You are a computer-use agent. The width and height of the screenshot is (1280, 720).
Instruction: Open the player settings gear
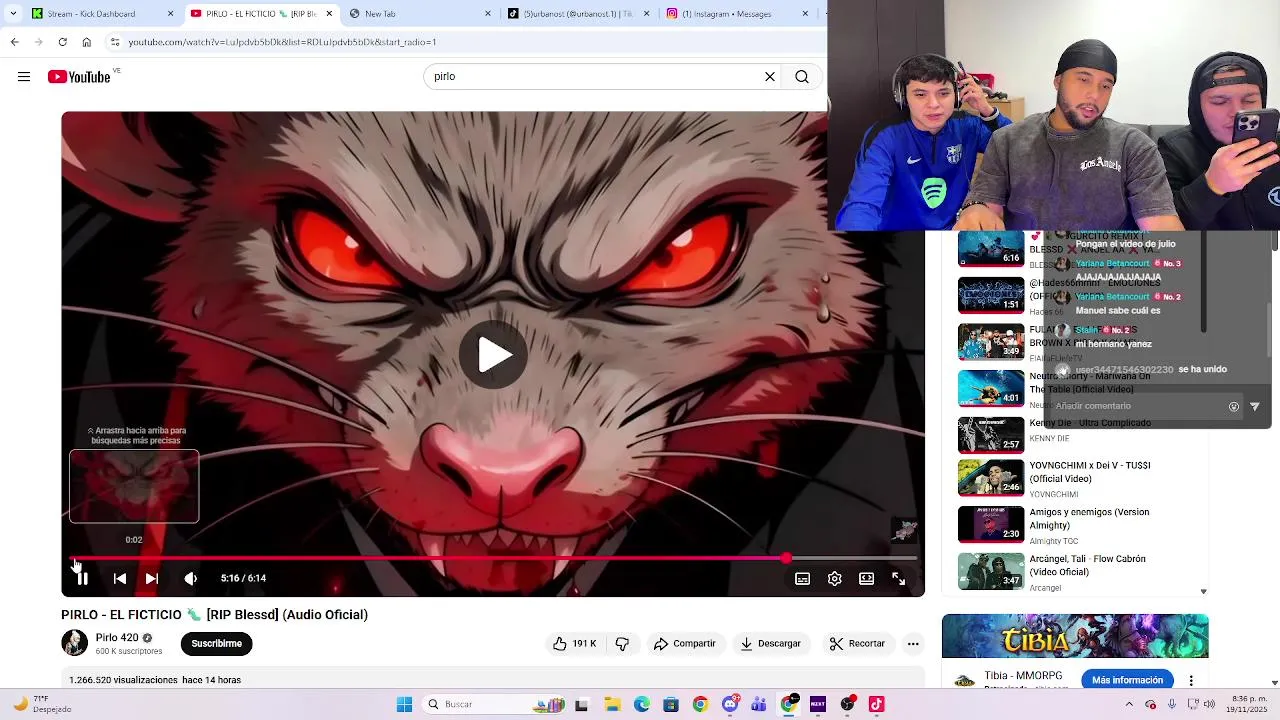[835, 578]
